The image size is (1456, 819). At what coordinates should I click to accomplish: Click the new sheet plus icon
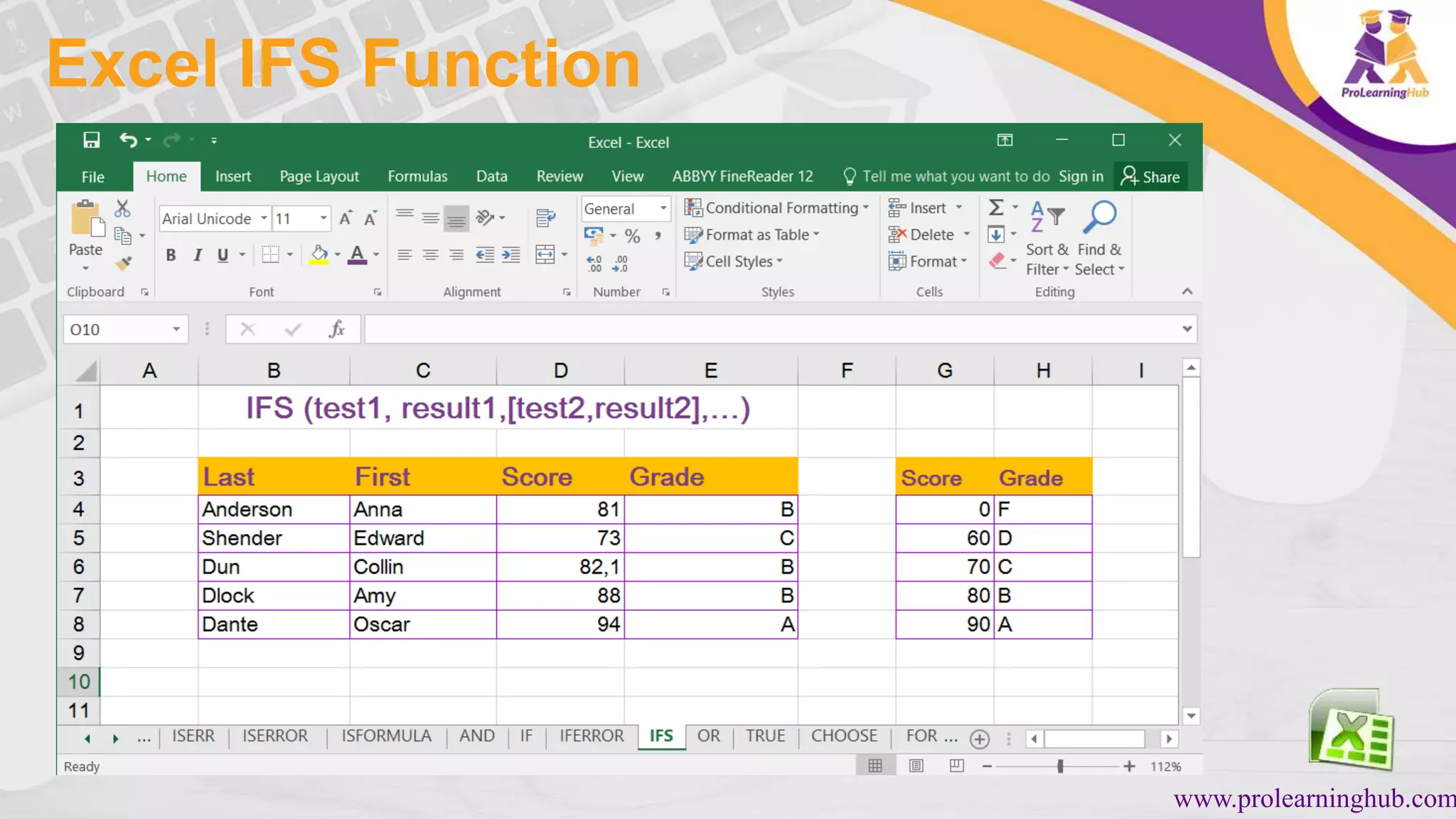click(x=980, y=739)
